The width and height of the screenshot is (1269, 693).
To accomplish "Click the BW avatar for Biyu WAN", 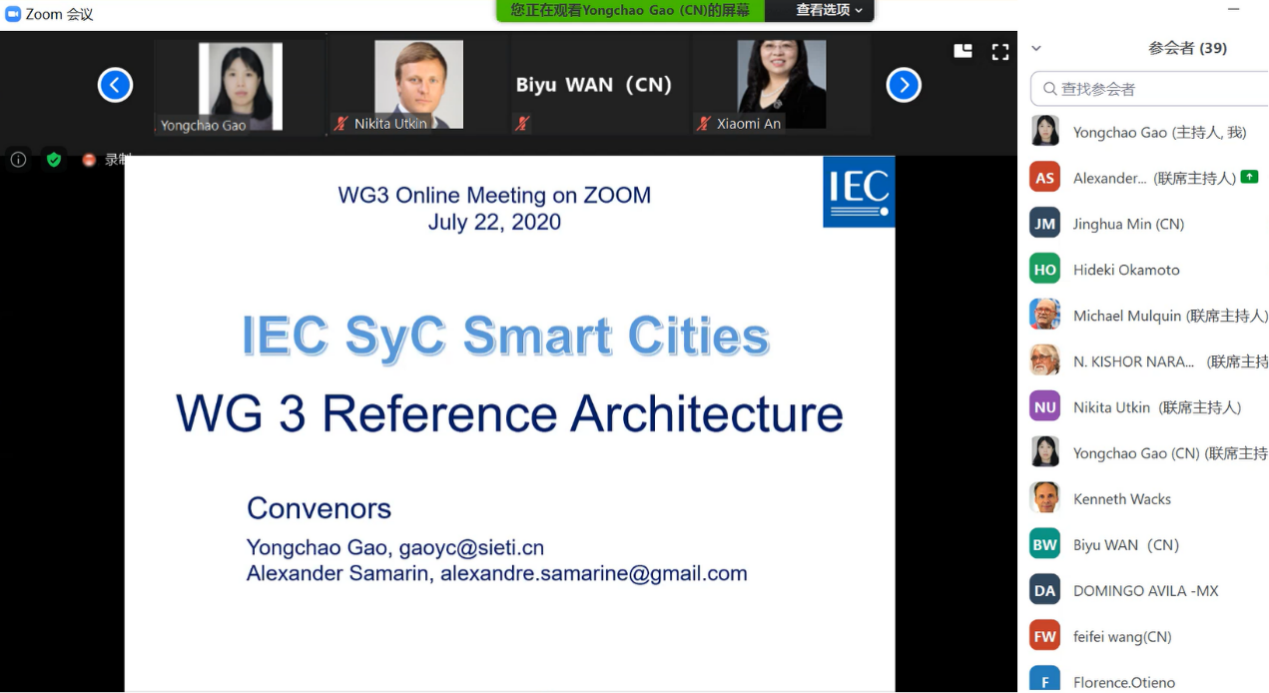I will coord(1045,545).
